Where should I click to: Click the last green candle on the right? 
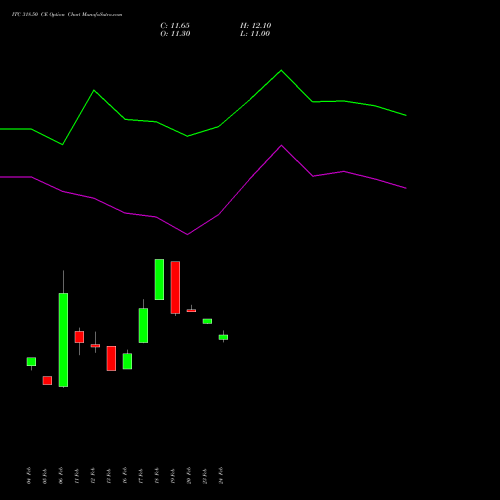tap(223, 337)
